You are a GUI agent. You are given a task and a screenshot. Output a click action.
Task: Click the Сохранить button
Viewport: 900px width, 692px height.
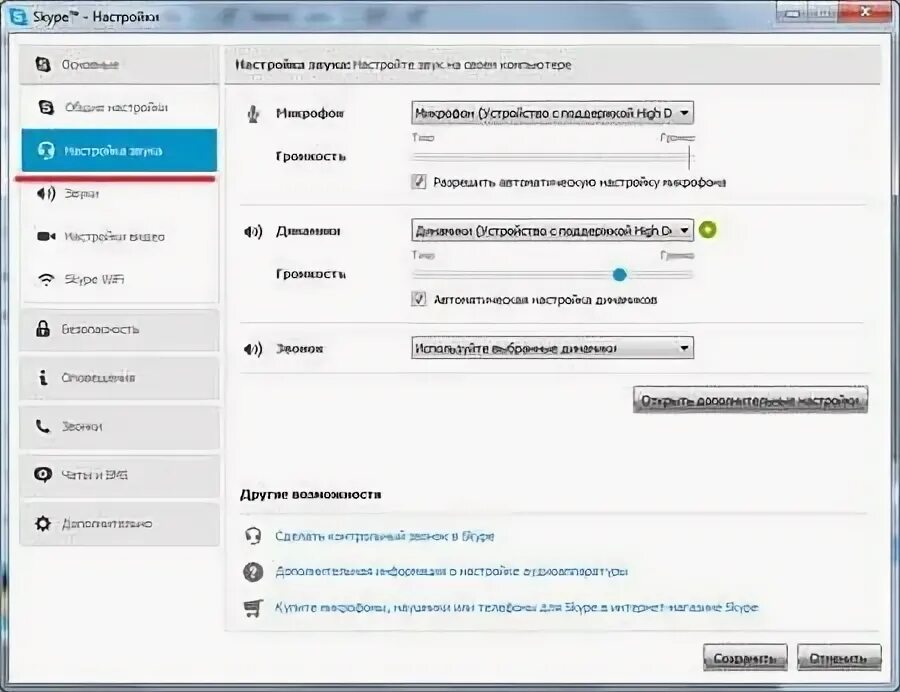point(745,658)
